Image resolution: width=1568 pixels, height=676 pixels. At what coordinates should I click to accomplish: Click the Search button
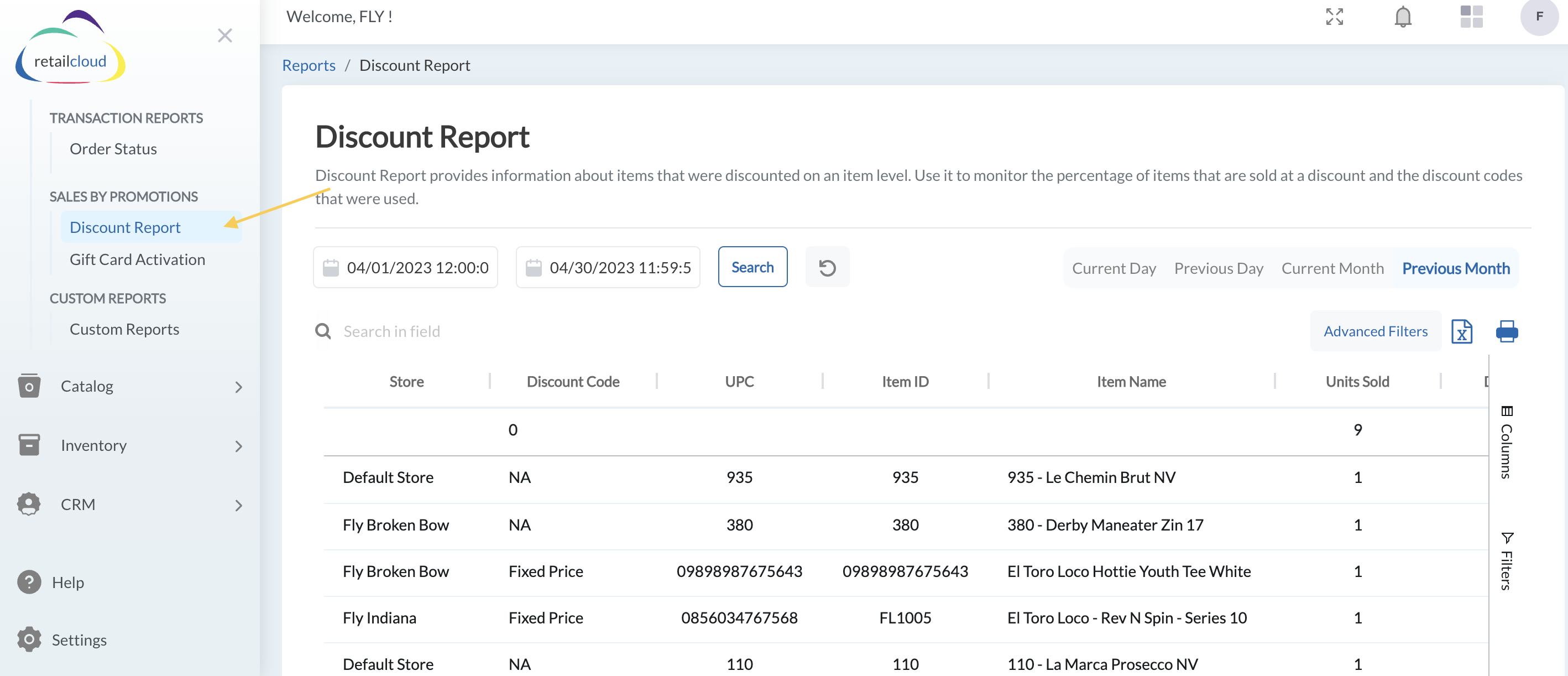point(752,267)
